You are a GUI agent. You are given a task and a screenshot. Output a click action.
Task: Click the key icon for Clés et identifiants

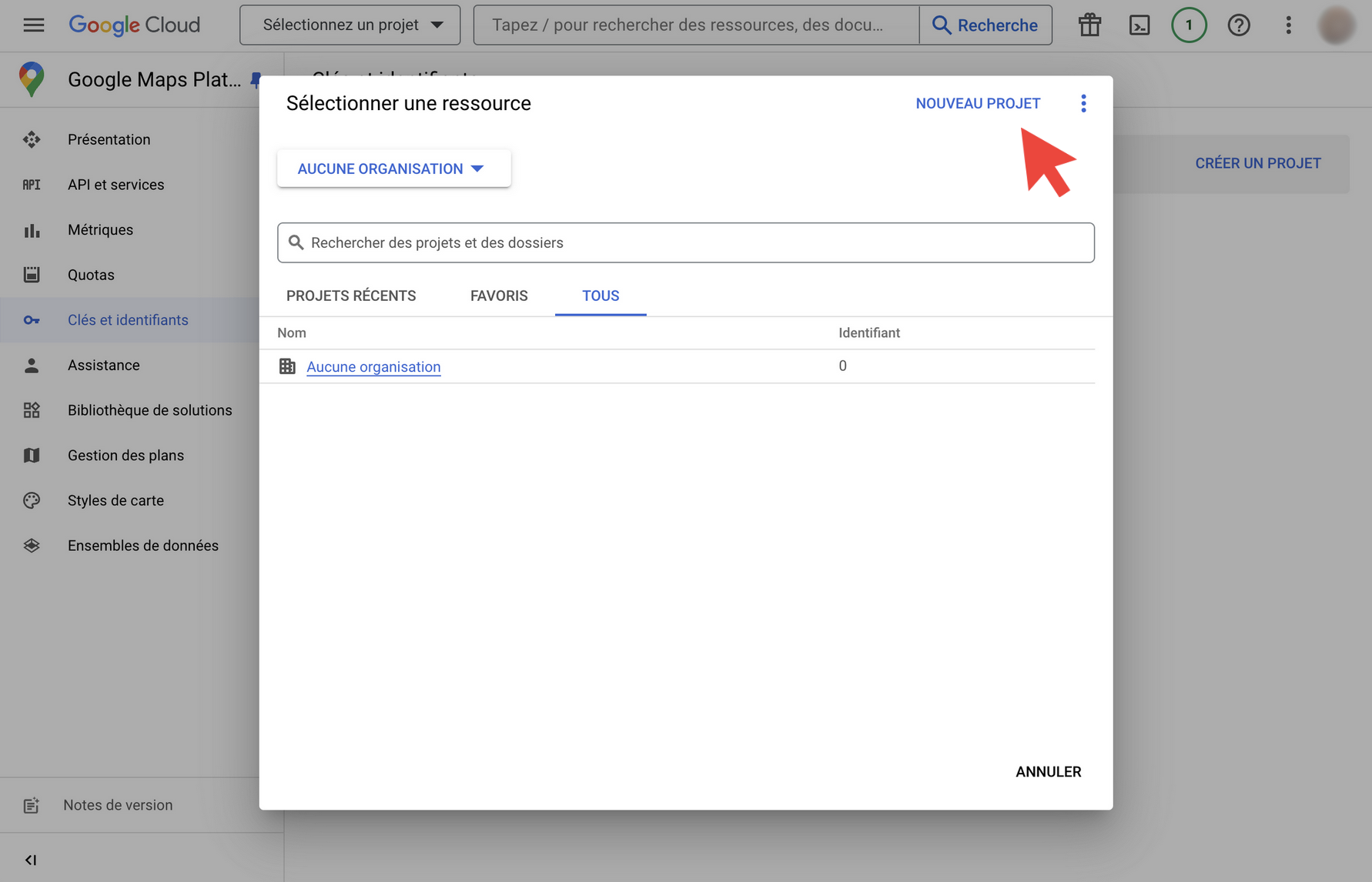click(32, 320)
